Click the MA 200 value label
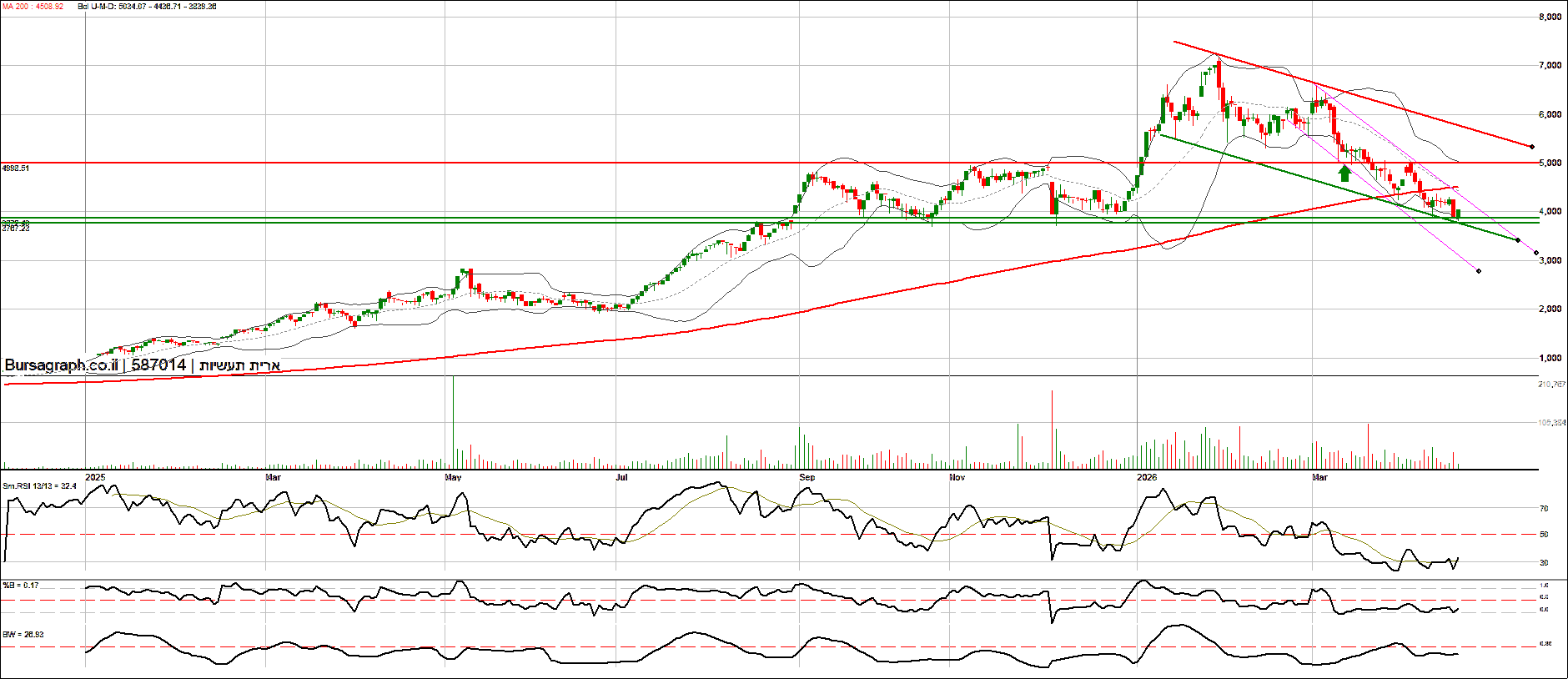This screenshot has height=679, width=1568. click(x=33, y=7)
